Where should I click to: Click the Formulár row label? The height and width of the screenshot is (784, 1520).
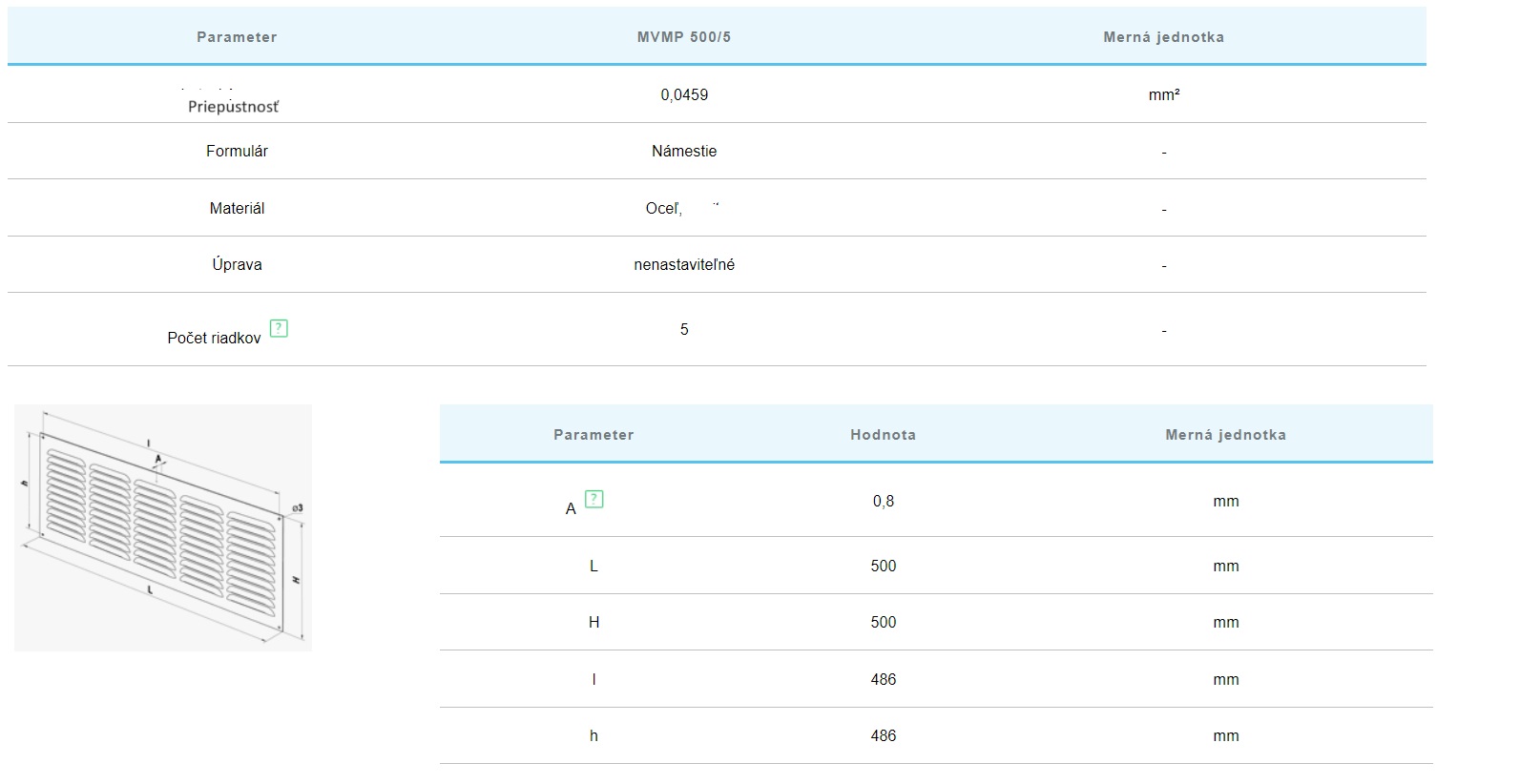pyautogui.click(x=237, y=151)
